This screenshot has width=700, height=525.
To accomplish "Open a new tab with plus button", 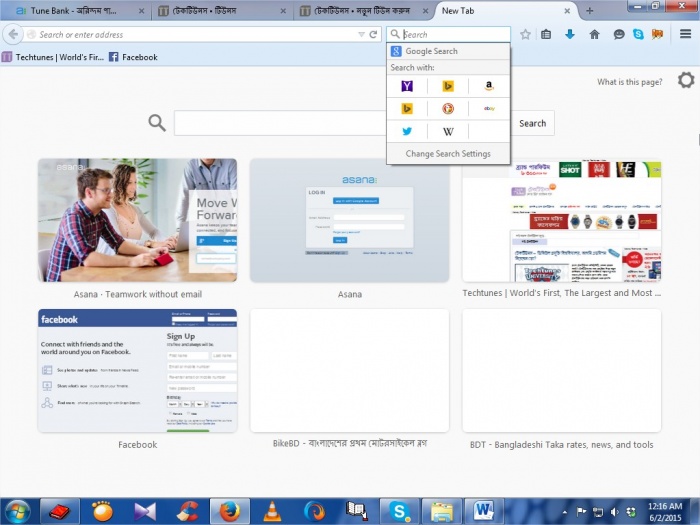I will [x=589, y=11].
